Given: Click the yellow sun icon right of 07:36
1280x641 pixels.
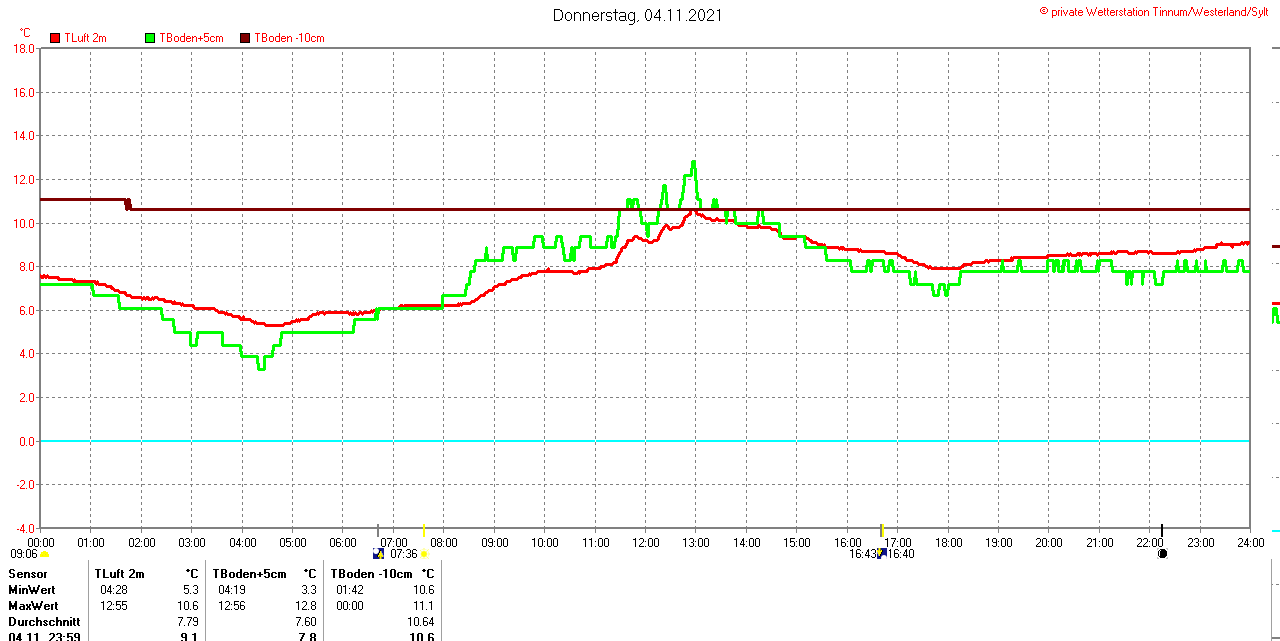Looking at the screenshot, I should tap(425, 554).
